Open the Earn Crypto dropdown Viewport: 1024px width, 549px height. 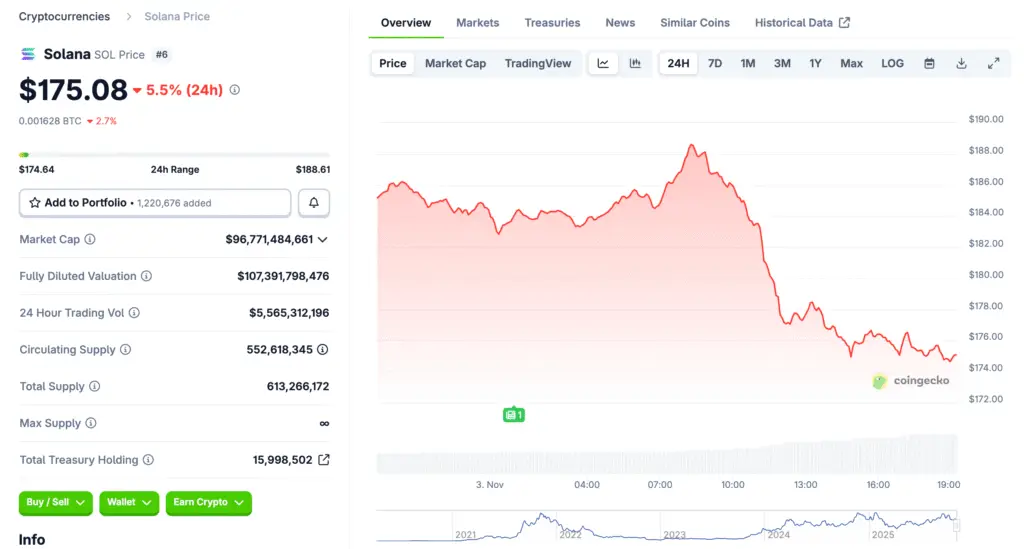point(208,502)
